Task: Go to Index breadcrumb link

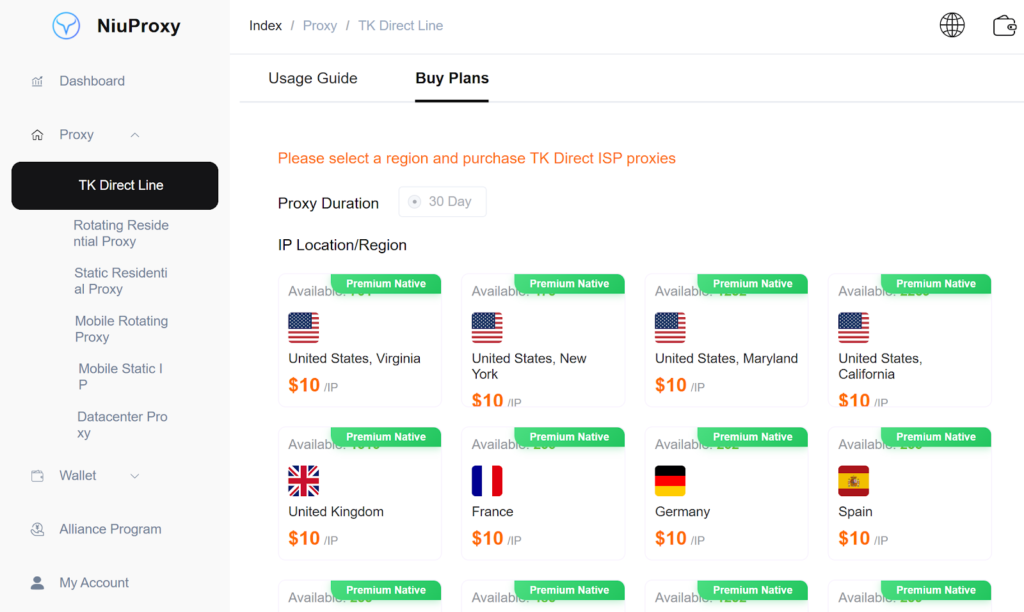Action: coord(265,26)
